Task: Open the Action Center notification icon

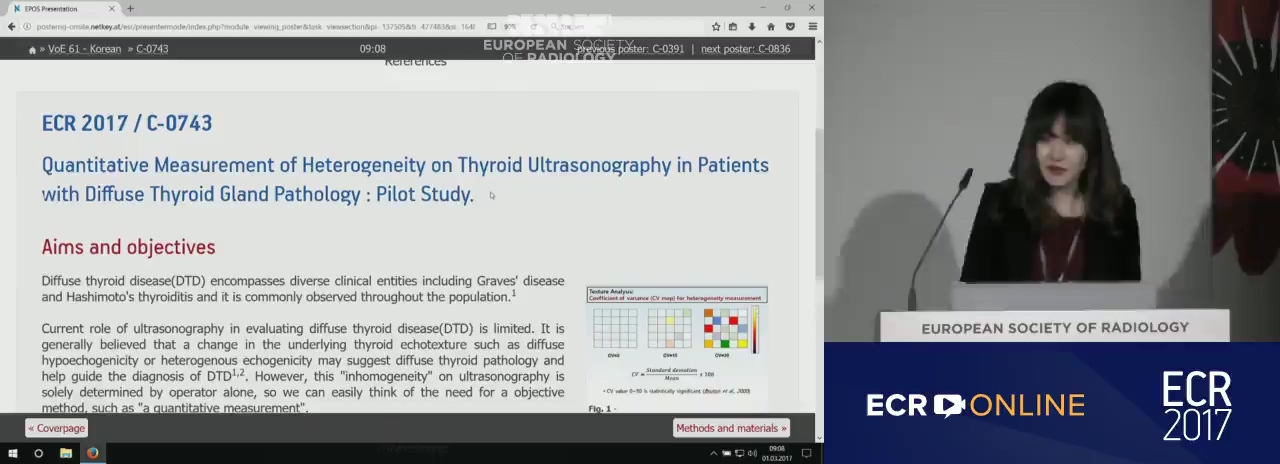Action: [x=808, y=453]
